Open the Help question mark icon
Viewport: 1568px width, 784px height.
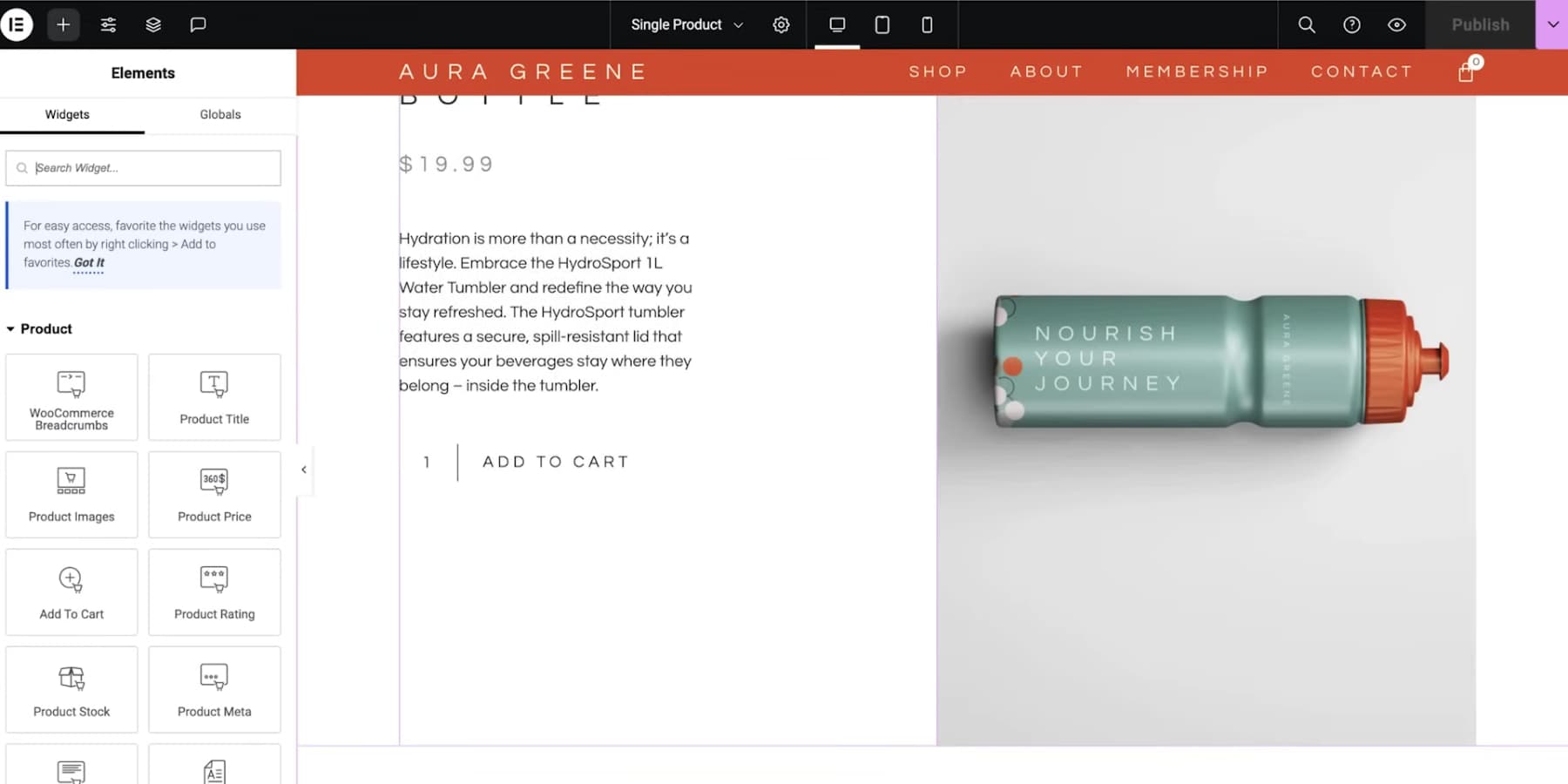coord(1352,24)
